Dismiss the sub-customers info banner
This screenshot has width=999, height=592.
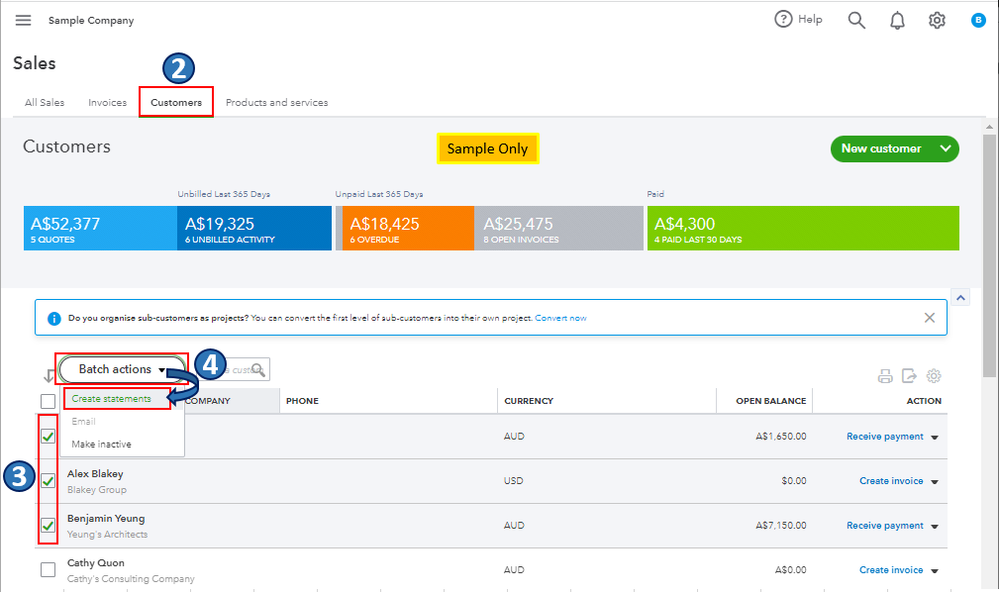coord(929,318)
